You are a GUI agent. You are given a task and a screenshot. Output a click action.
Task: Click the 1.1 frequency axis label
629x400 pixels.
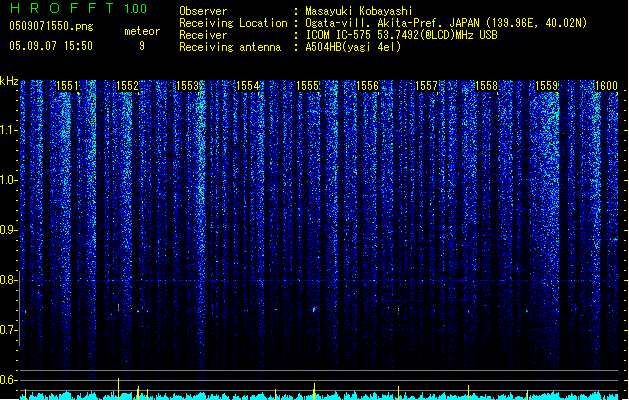tap(8, 130)
